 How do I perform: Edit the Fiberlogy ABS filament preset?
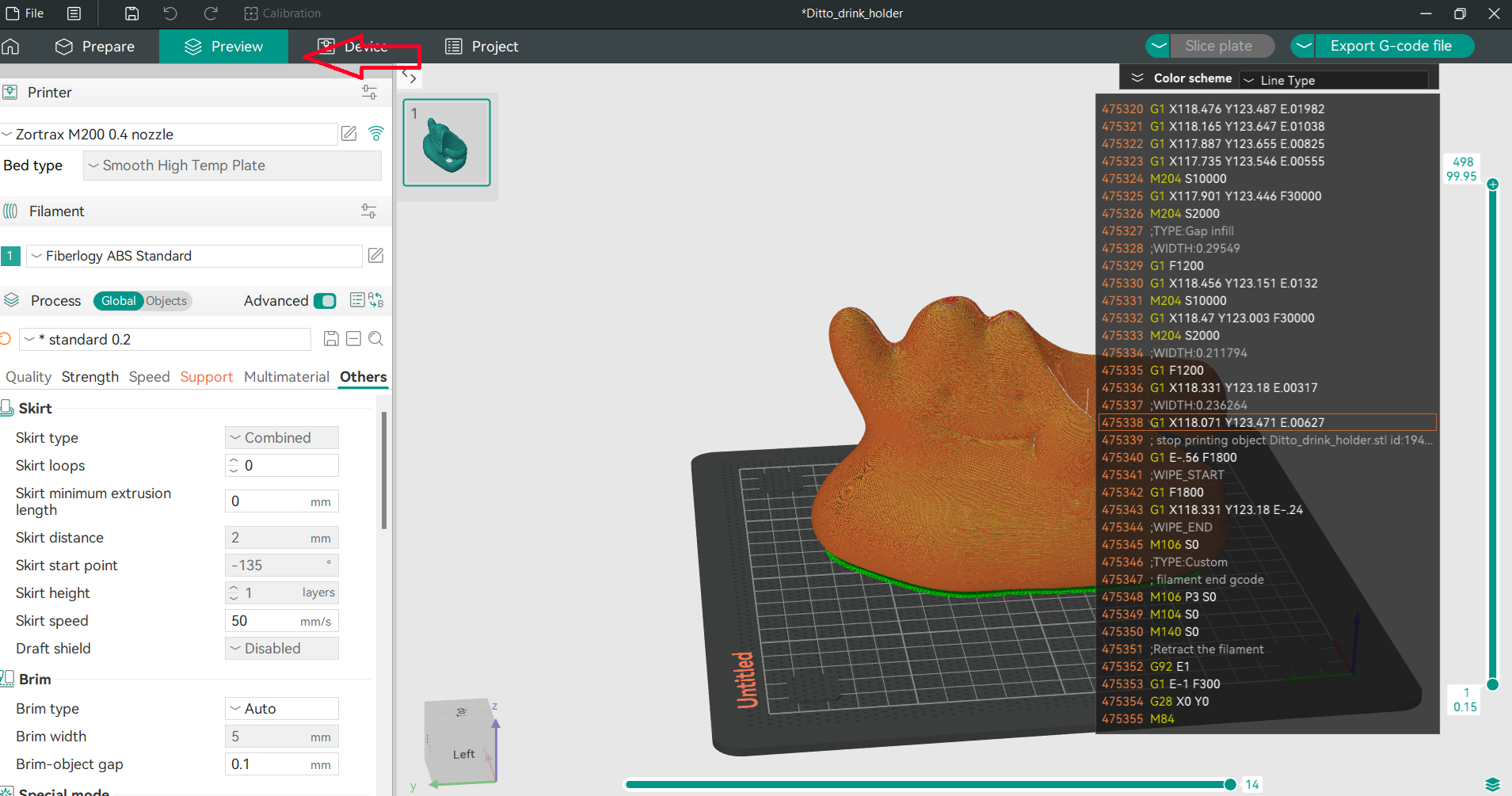376,256
